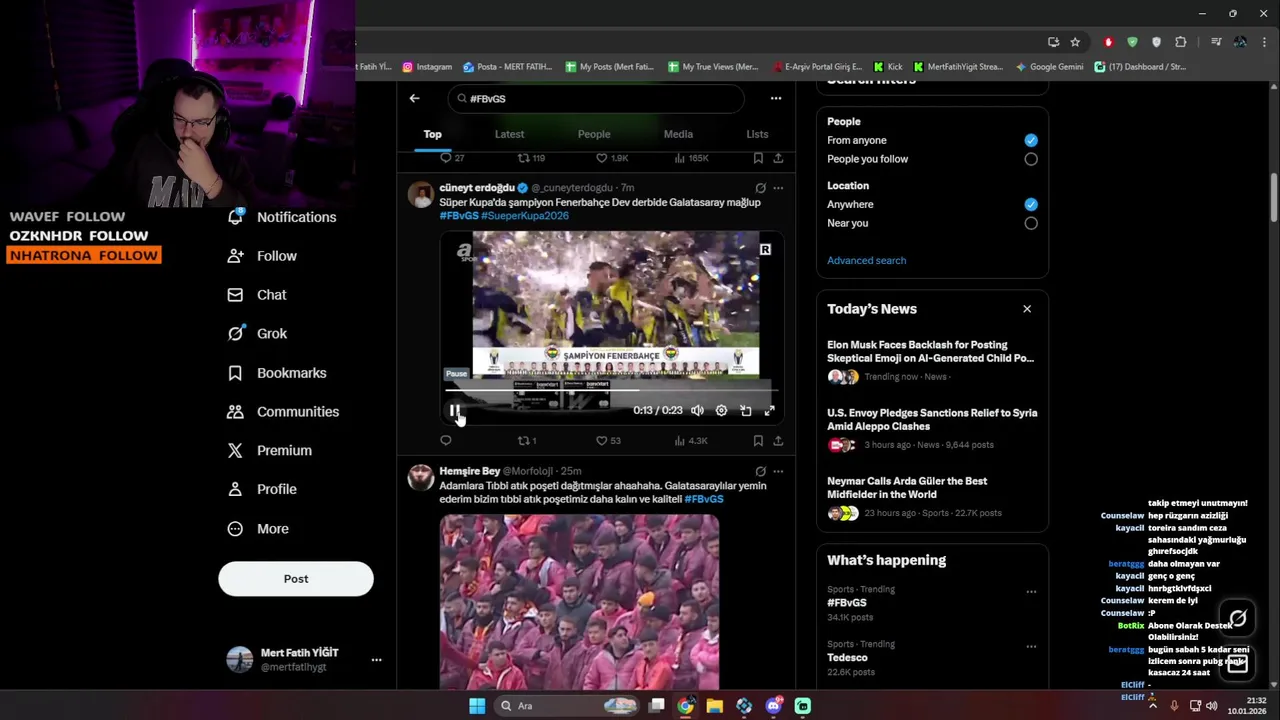Open Windows Start menu
1280x720 pixels.
click(477, 706)
